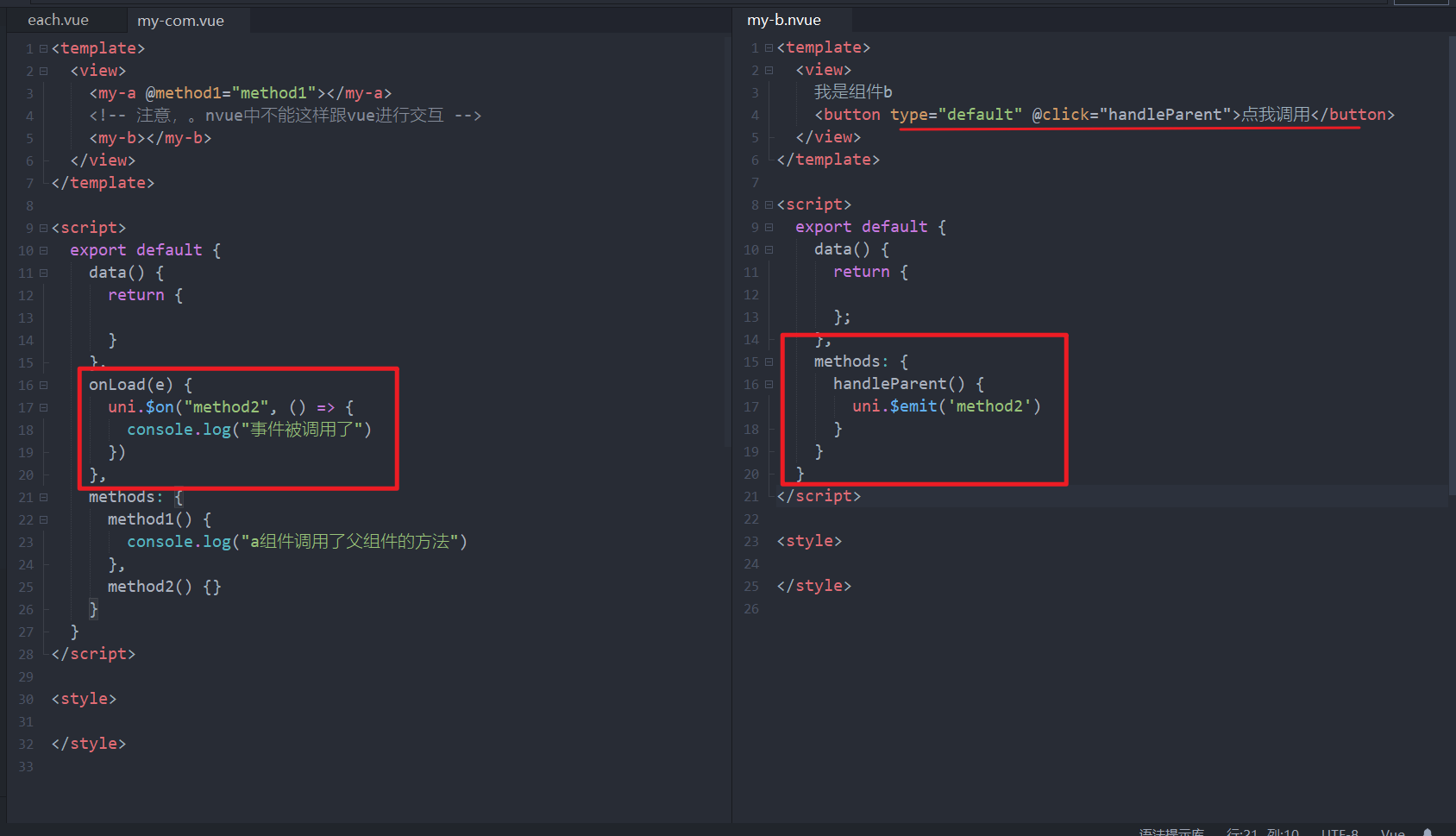Collapse template fold on line 1 in my-b.nvue
The width and height of the screenshot is (1456, 836).
coord(769,48)
